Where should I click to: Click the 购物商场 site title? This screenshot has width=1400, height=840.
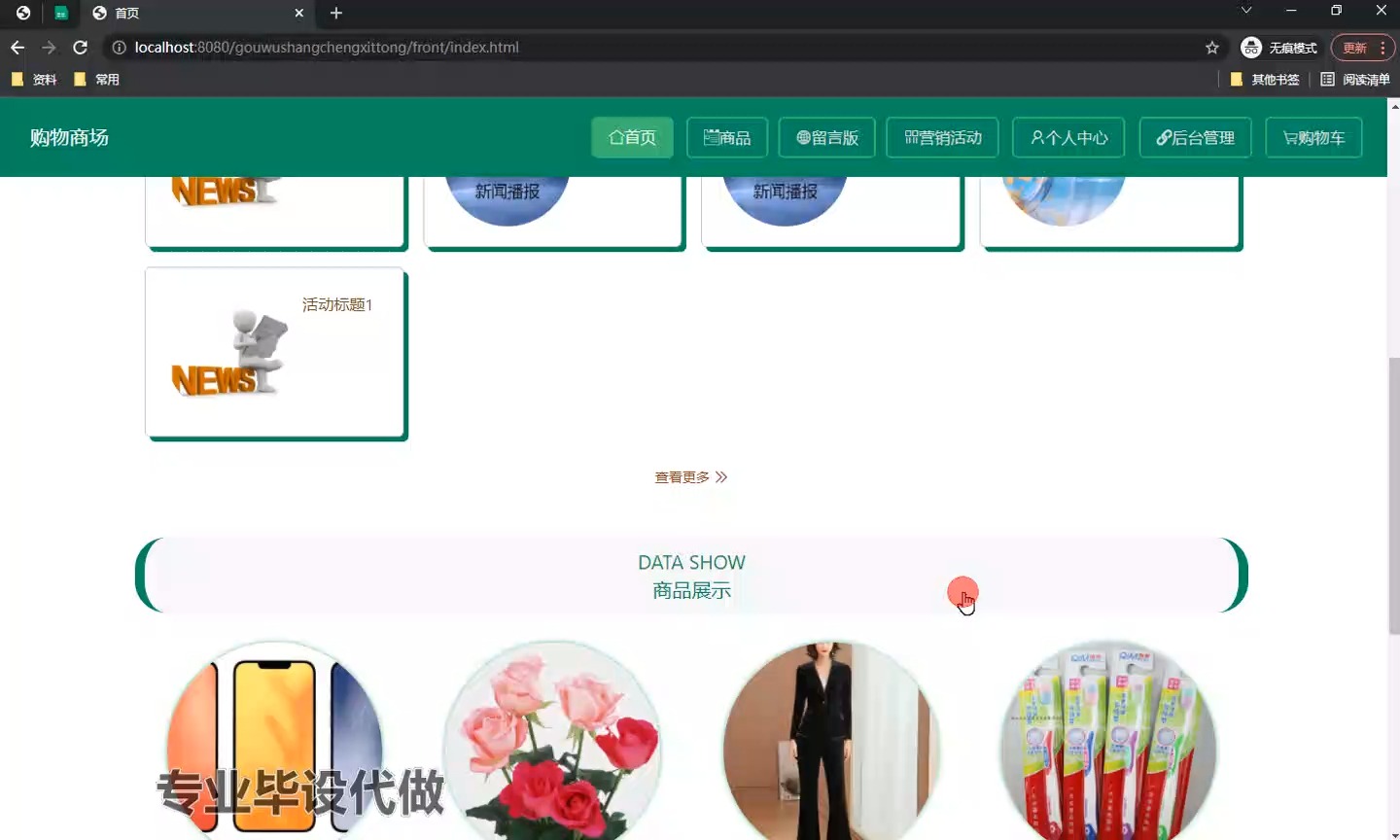tap(69, 137)
